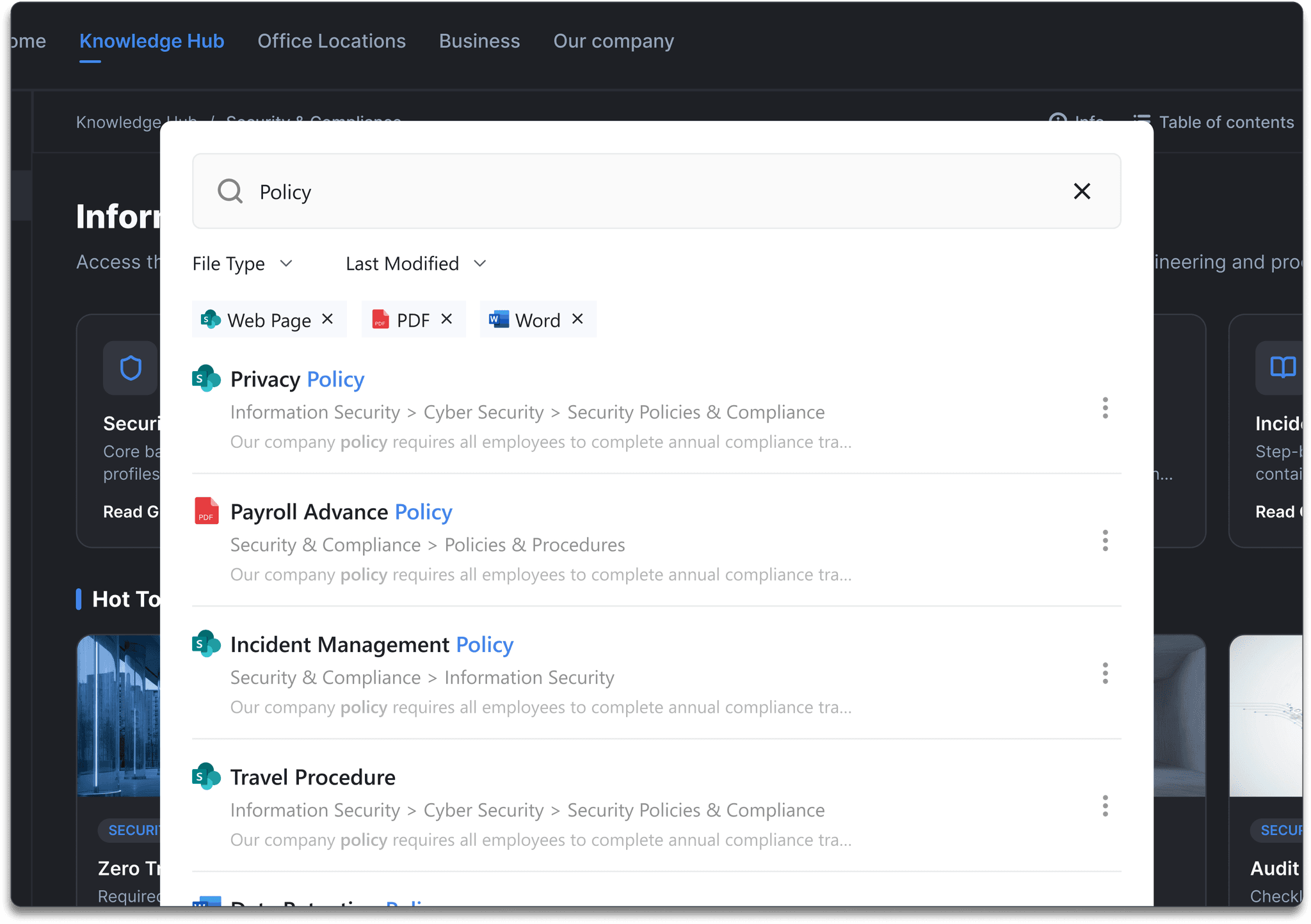The width and height of the screenshot is (1311, 924).
Task: Click path 'Security & Compliance > Policies & Procedures'
Action: (x=428, y=545)
